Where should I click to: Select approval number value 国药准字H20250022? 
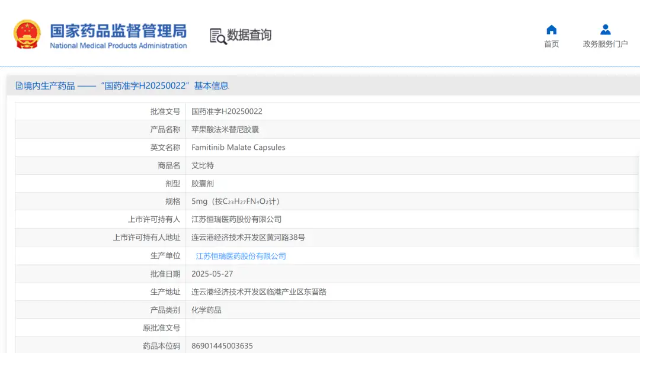click(x=227, y=111)
